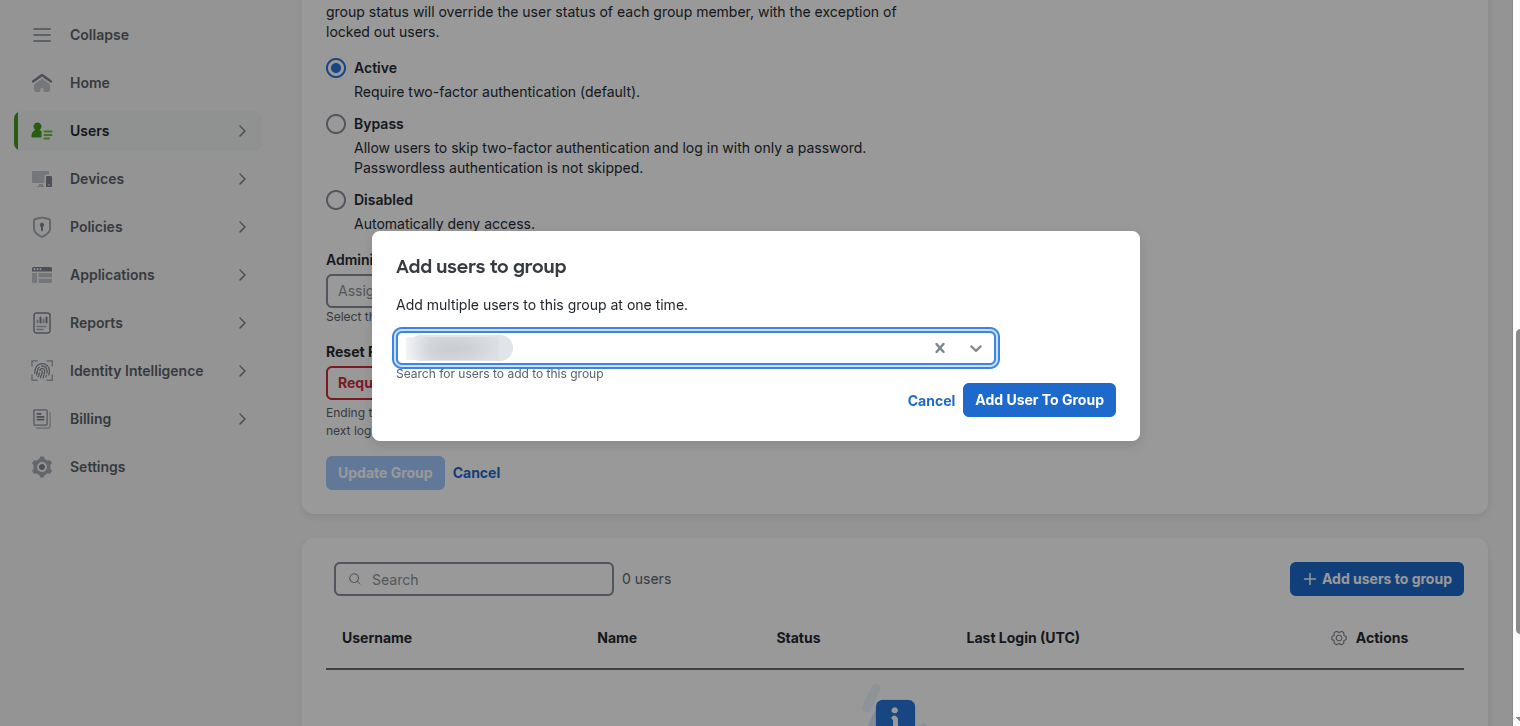Select the Disabled status radio button
The width and height of the screenshot is (1520, 726).
336,200
